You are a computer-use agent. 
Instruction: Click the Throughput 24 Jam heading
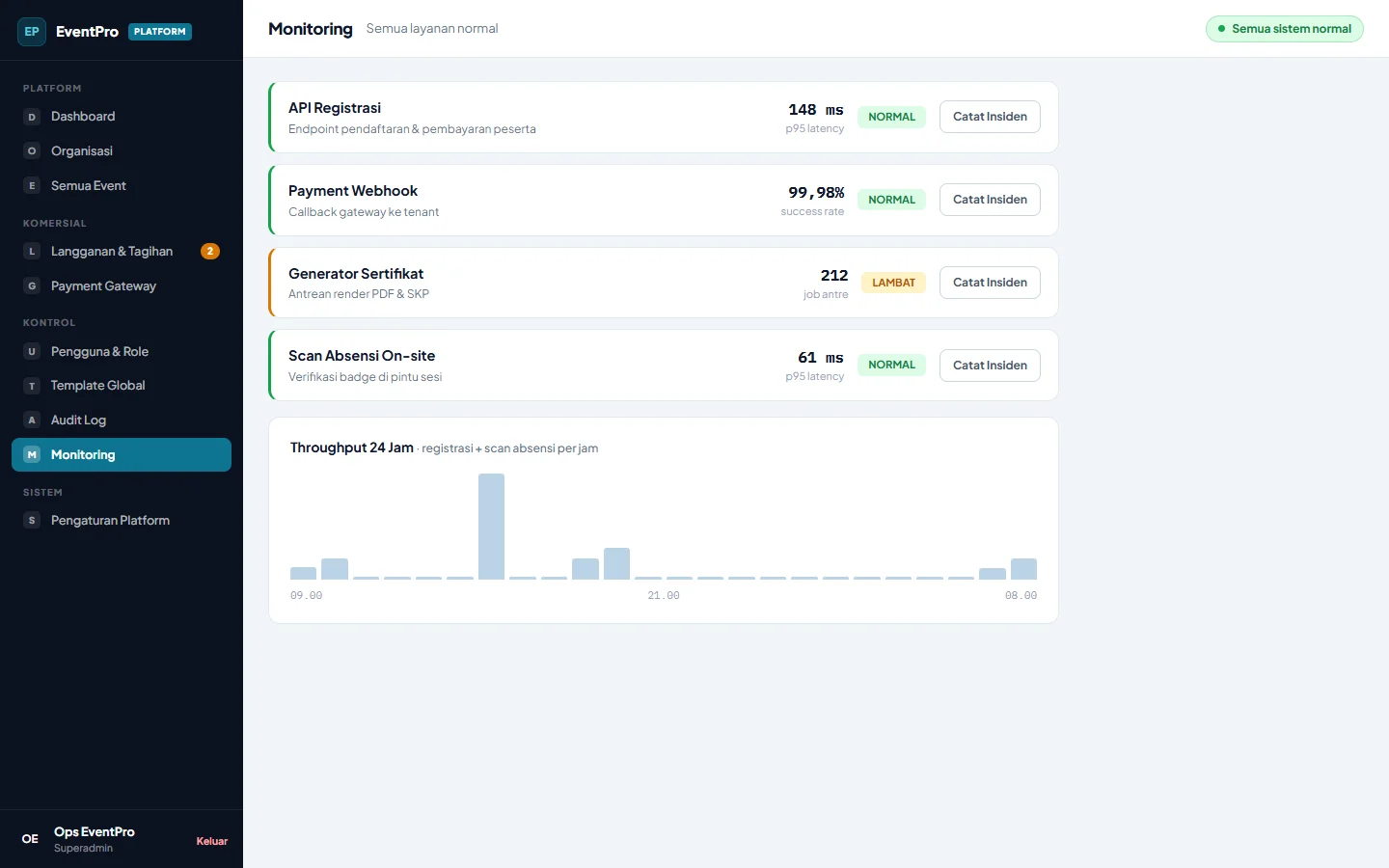[x=352, y=448]
